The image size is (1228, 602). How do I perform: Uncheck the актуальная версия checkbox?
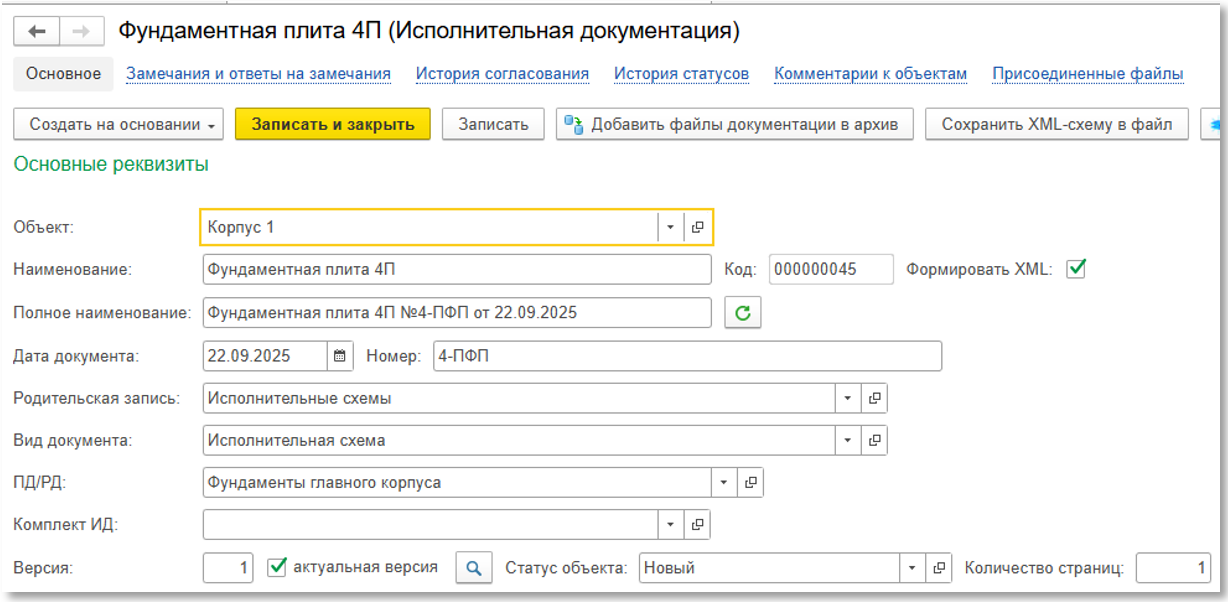[278, 568]
